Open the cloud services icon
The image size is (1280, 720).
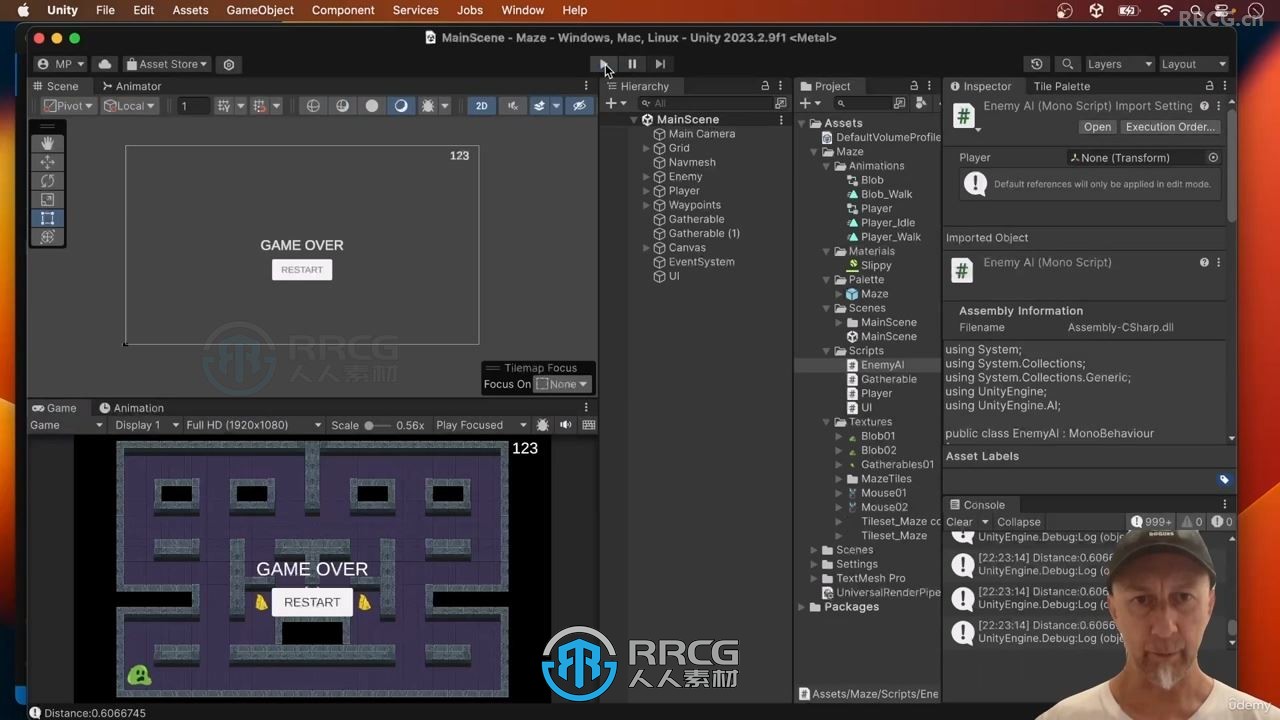(x=105, y=64)
